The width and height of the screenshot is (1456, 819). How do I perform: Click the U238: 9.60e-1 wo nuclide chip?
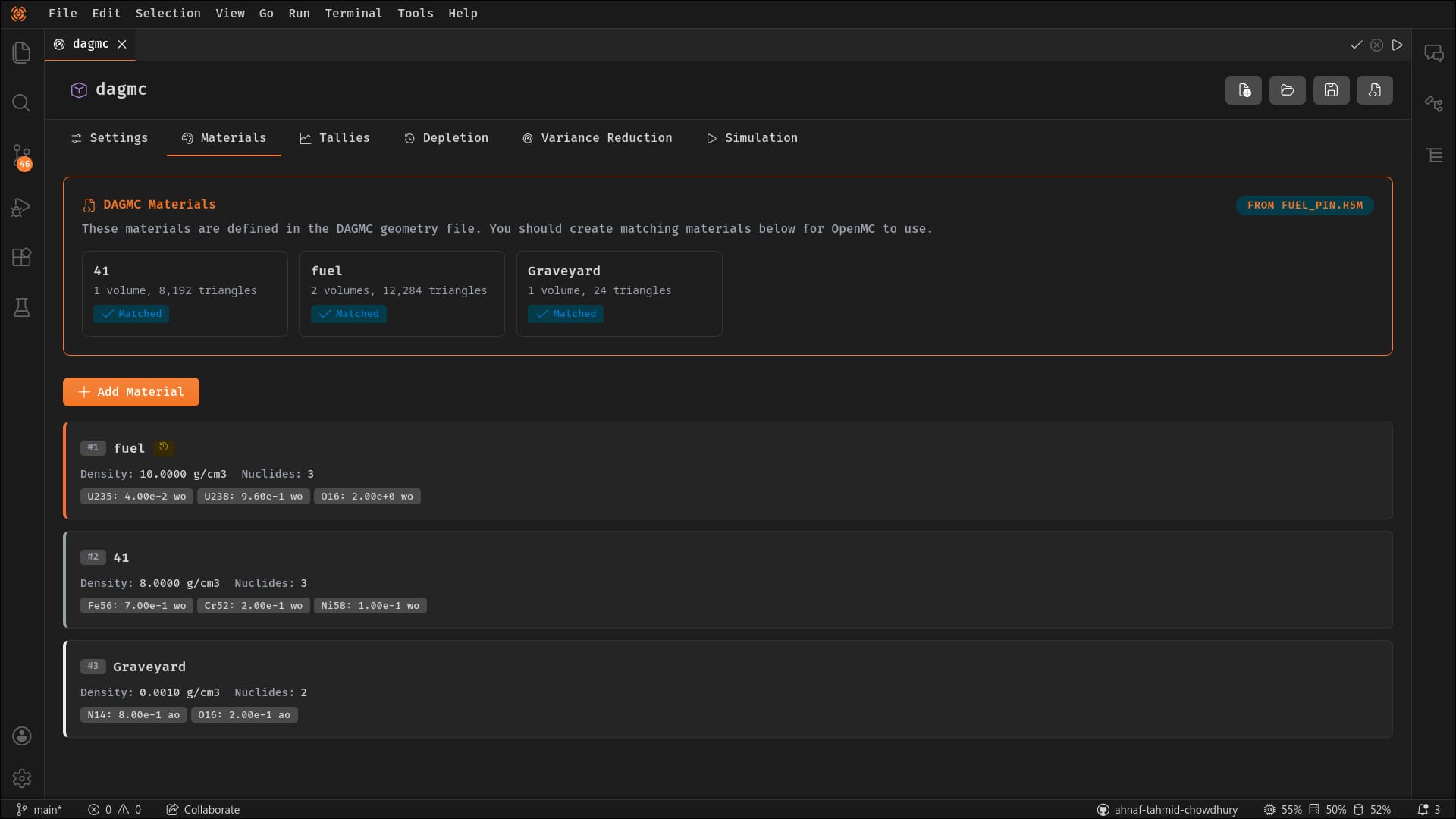tap(253, 497)
